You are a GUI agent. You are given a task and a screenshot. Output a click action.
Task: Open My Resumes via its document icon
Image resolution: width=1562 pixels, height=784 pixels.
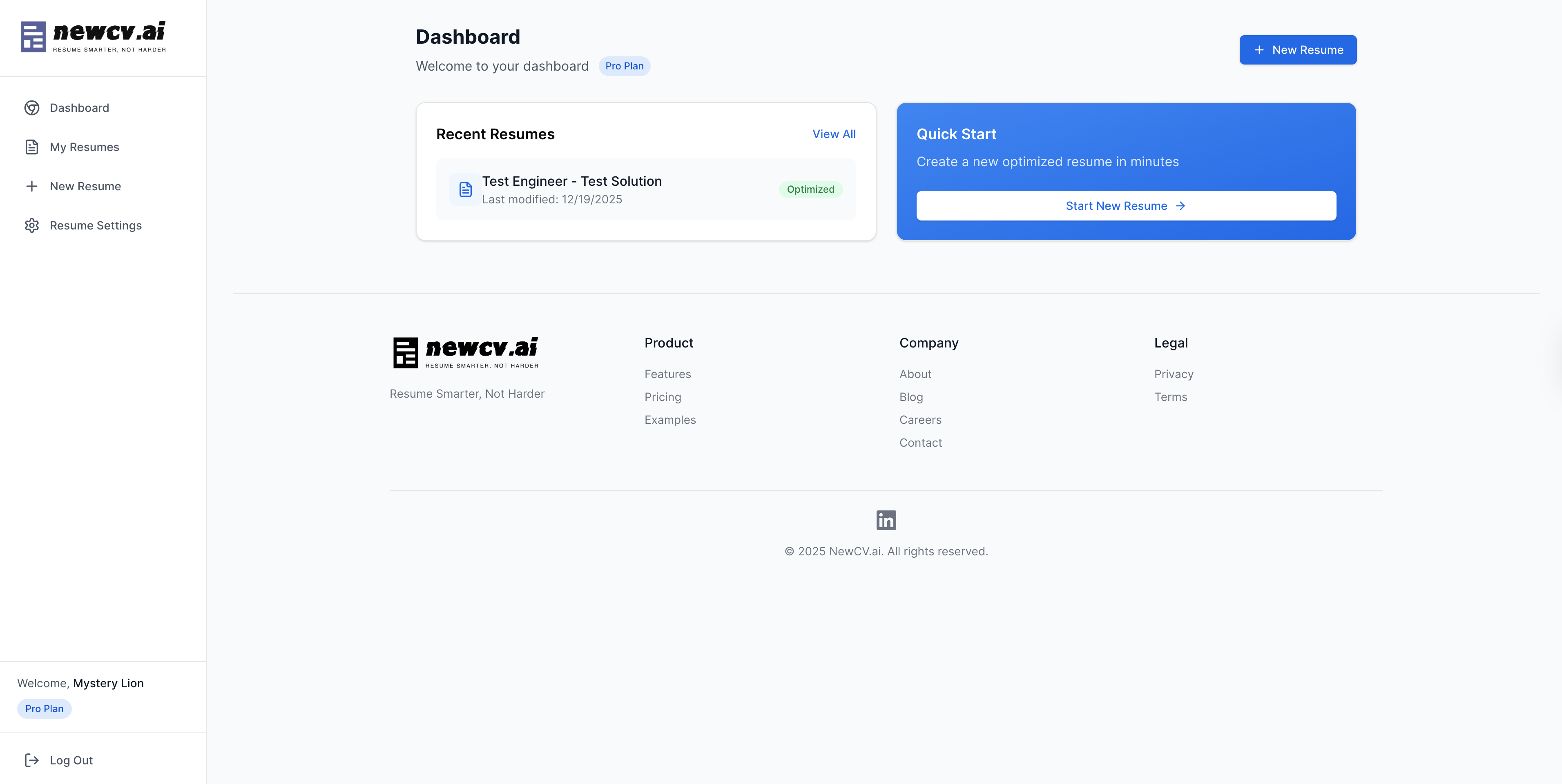coord(31,147)
